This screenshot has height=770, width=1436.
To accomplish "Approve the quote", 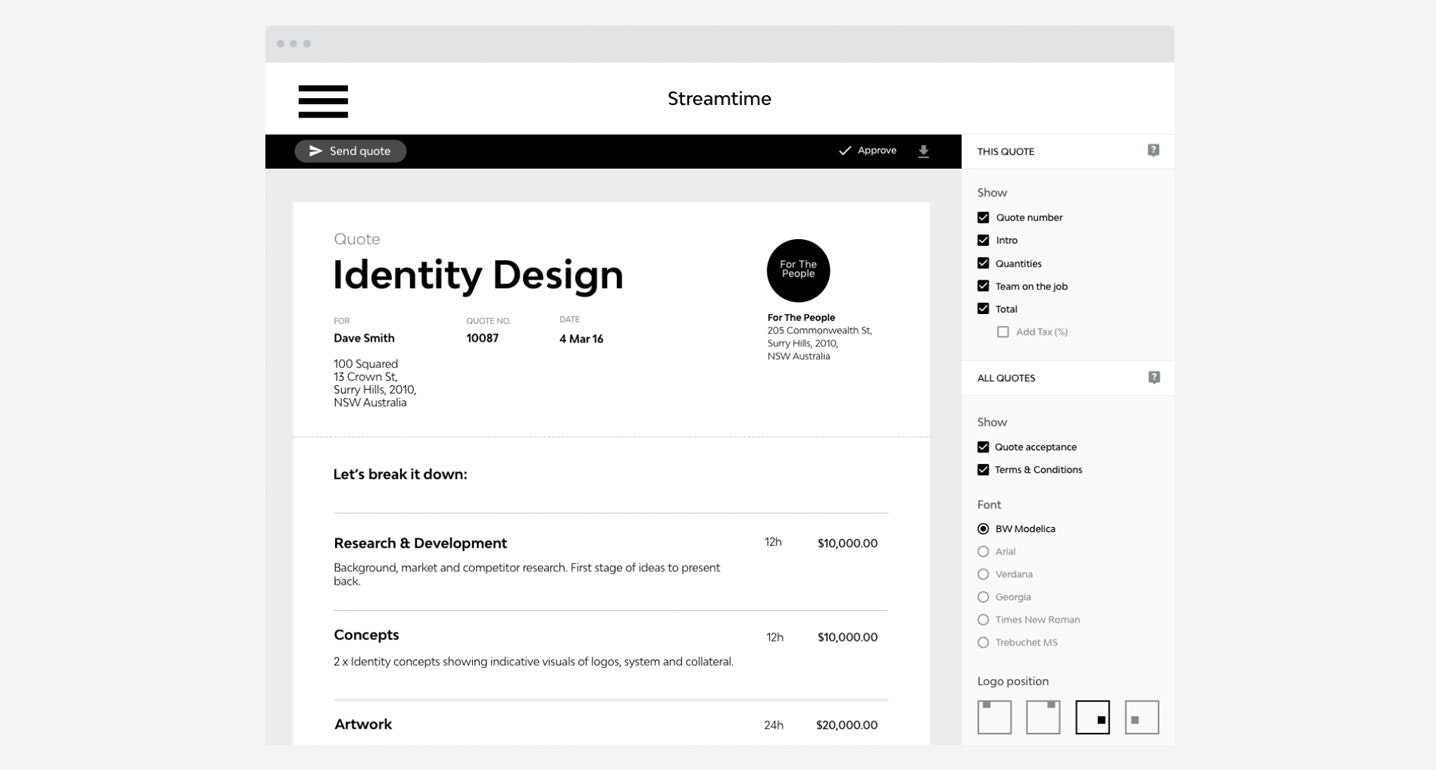I will tap(867, 151).
